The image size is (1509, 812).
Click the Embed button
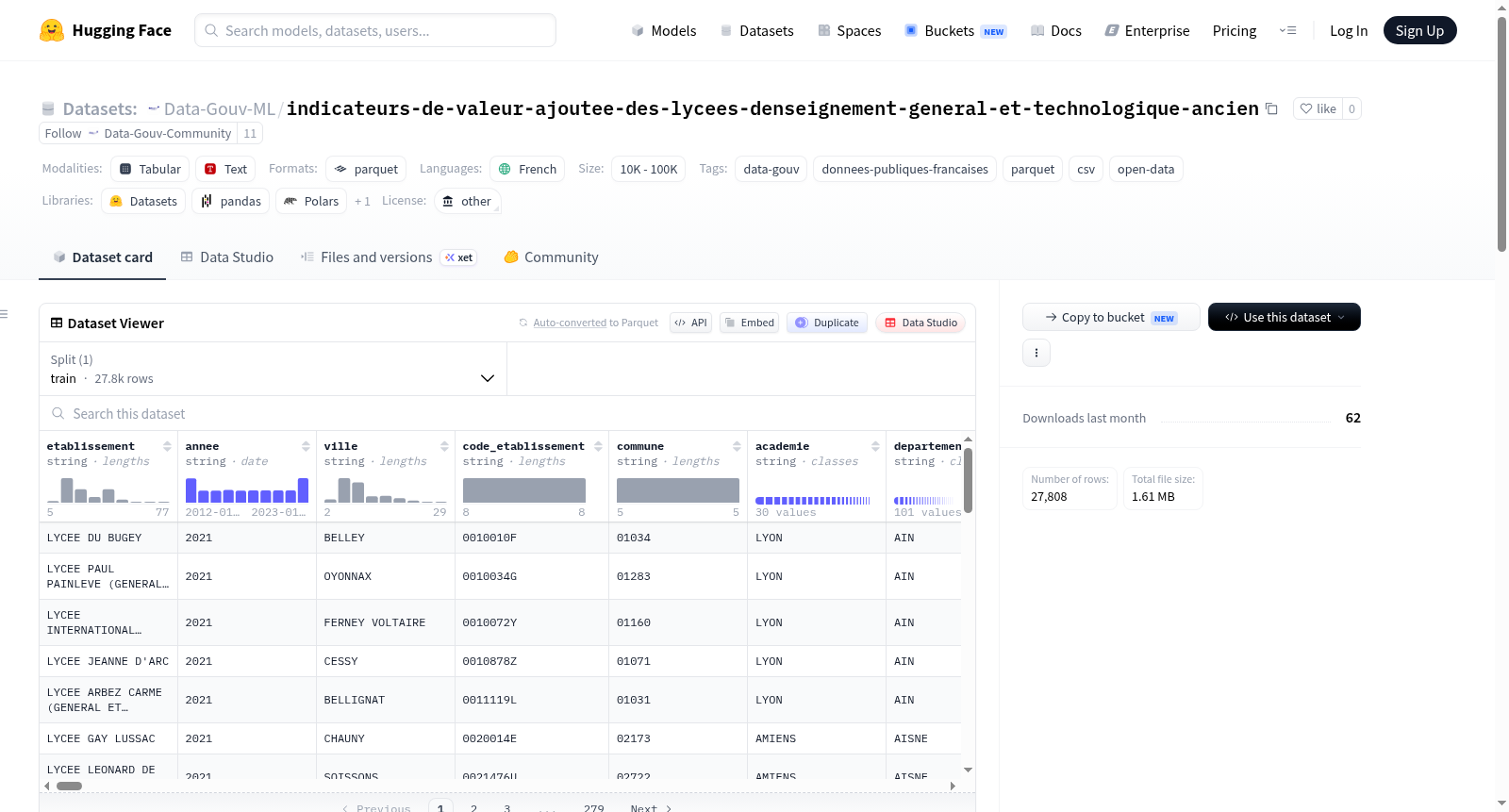point(750,323)
